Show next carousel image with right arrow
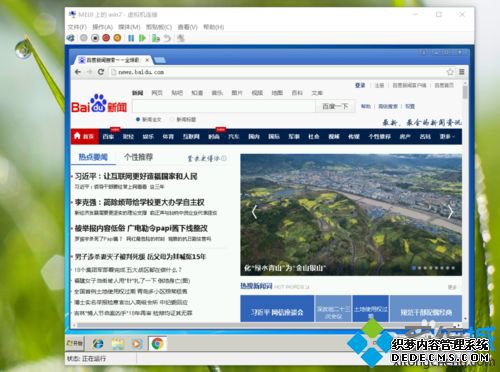This screenshot has height=372, width=500. point(450,212)
